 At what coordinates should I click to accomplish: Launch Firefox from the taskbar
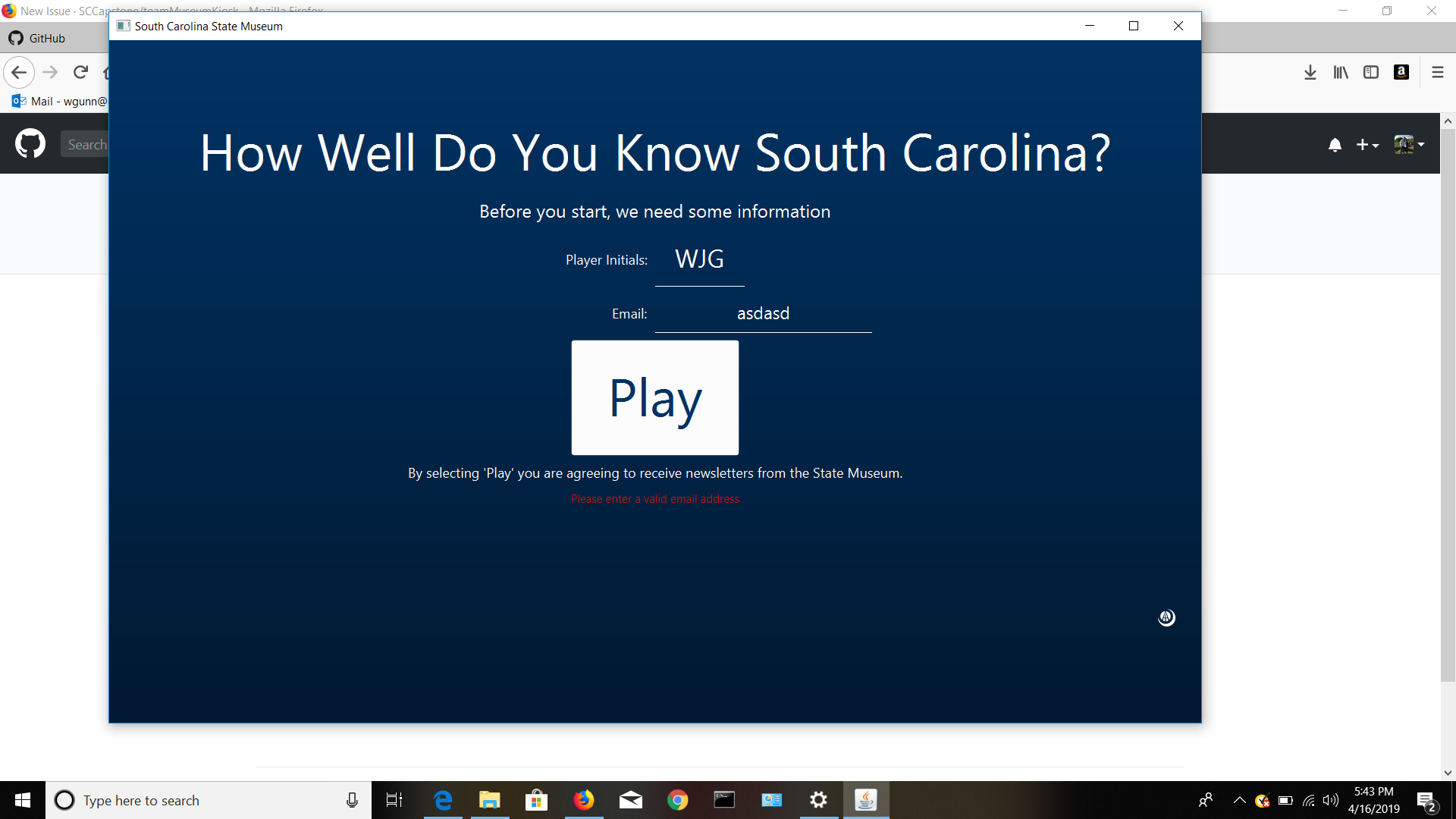pos(583,800)
